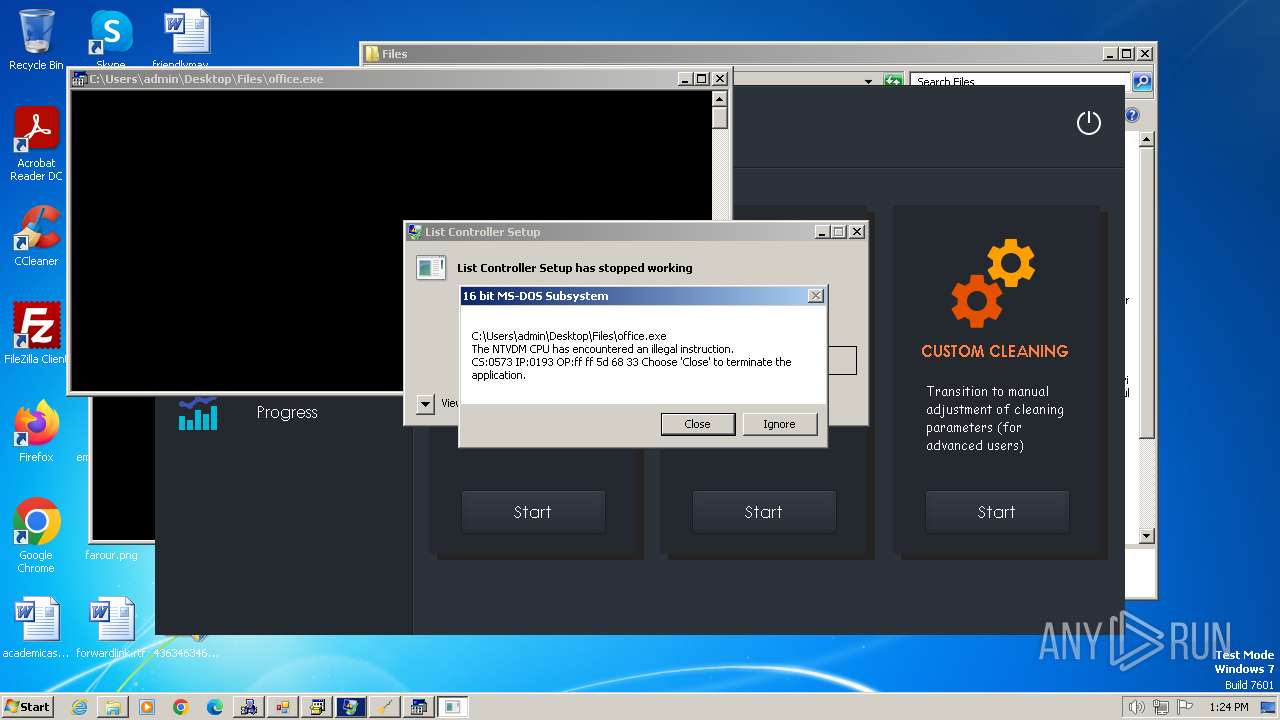The width and height of the screenshot is (1280, 720).
Task: Click the search magnifier button in Files window
Action: coord(1141,82)
